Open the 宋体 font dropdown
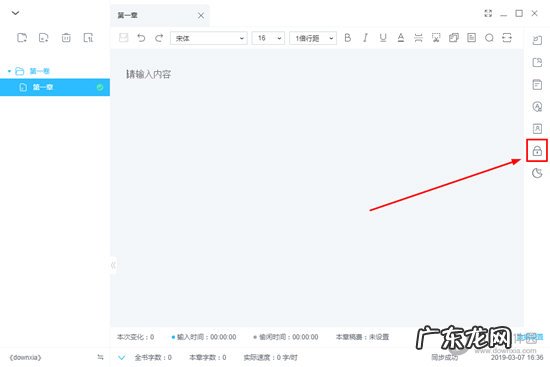 point(209,38)
